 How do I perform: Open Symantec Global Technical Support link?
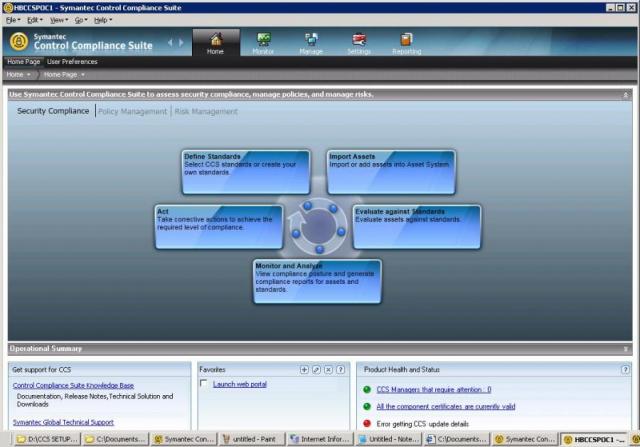click(63, 422)
